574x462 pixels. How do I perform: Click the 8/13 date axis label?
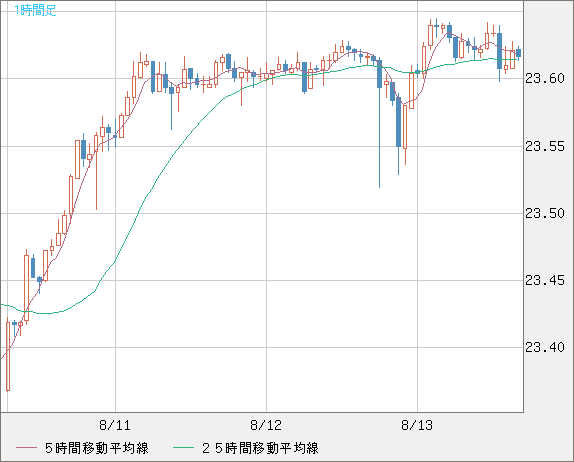coord(417,425)
